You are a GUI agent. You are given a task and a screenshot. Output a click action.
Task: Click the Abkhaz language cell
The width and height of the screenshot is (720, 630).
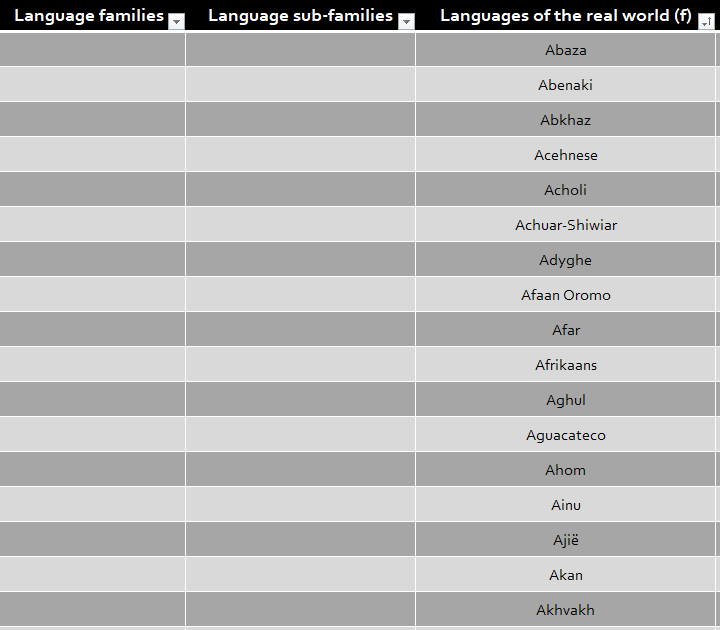click(x=565, y=119)
